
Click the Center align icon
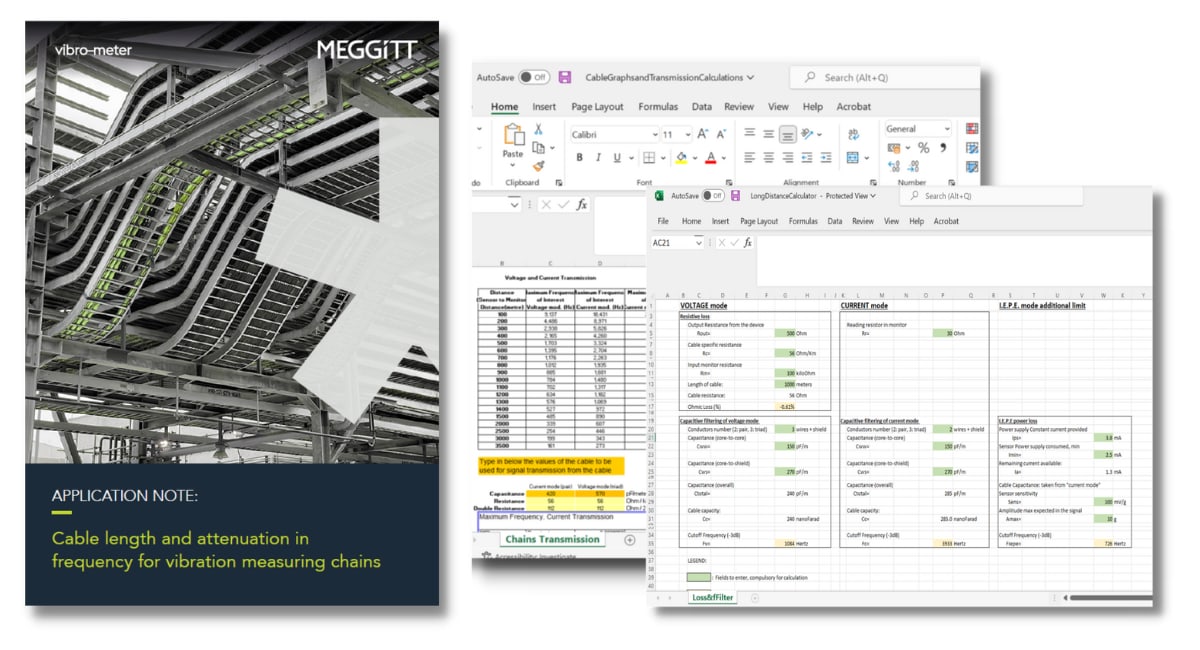[769, 158]
